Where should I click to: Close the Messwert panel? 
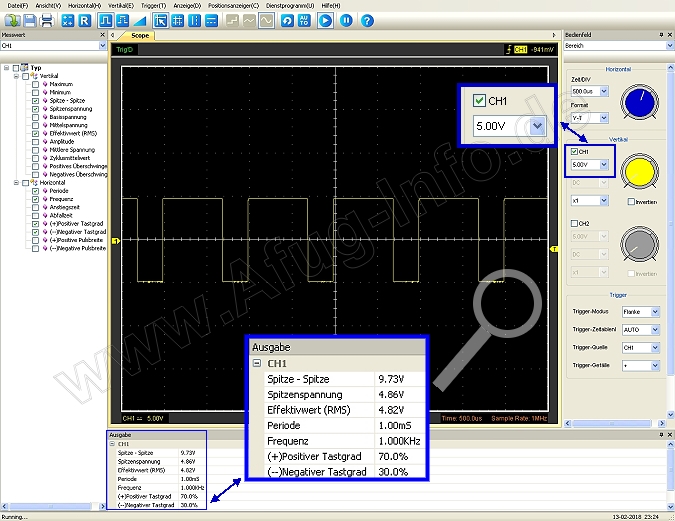[102, 34]
